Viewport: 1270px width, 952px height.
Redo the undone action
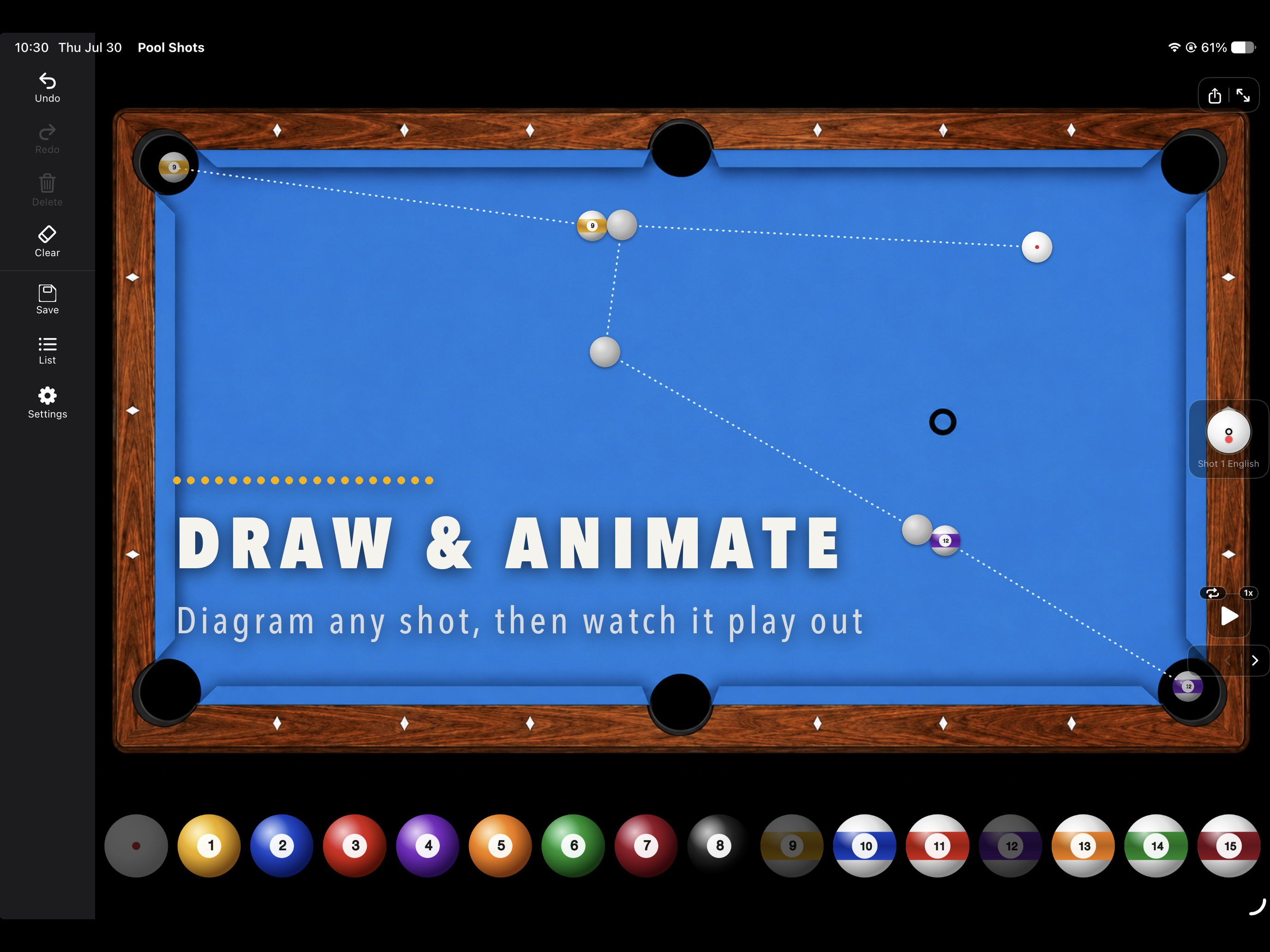(x=47, y=139)
